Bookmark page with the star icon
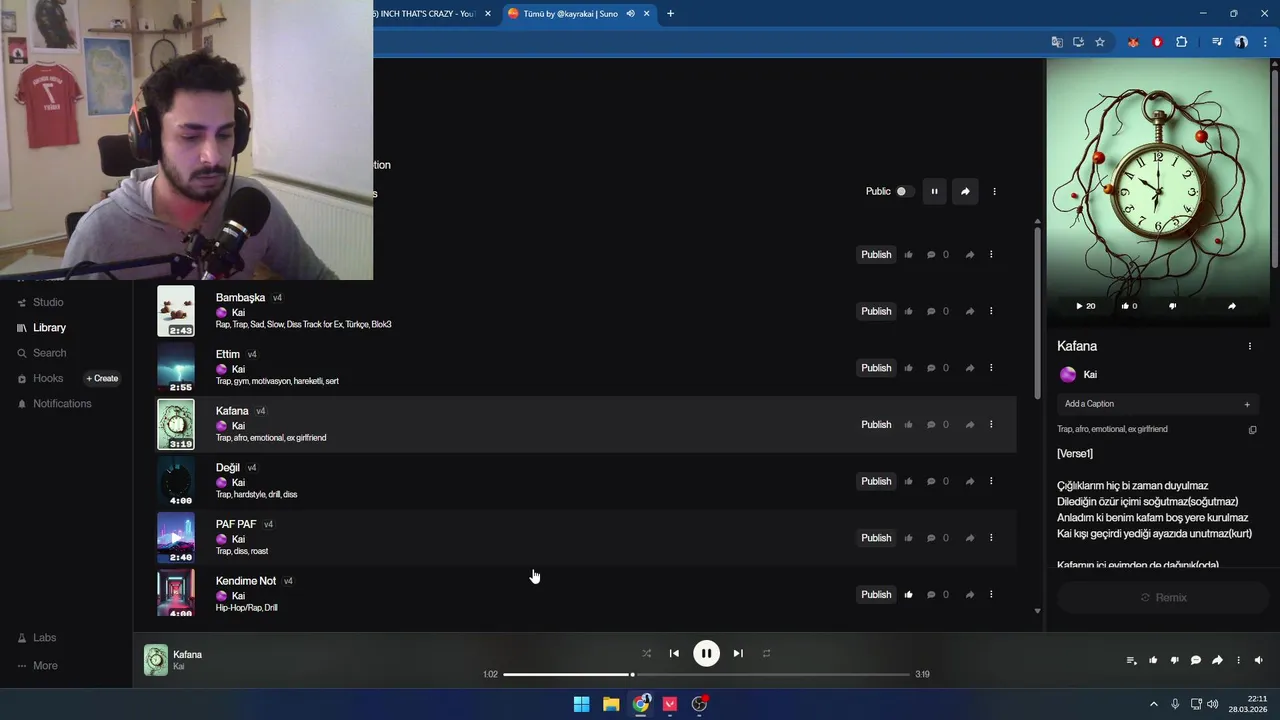This screenshot has height=720, width=1280. pos(1100,42)
